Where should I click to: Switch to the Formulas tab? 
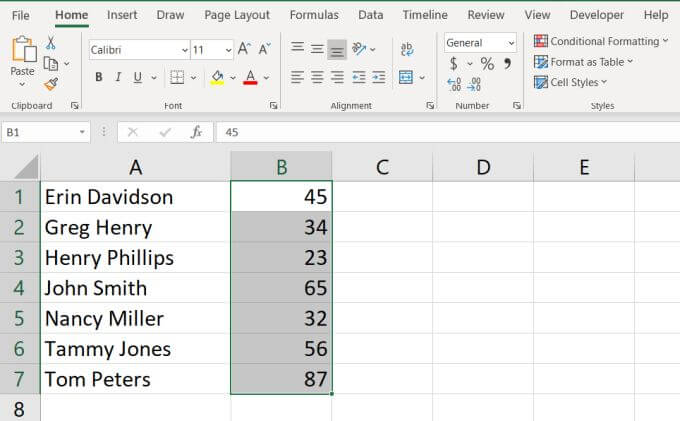(x=314, y=15)
